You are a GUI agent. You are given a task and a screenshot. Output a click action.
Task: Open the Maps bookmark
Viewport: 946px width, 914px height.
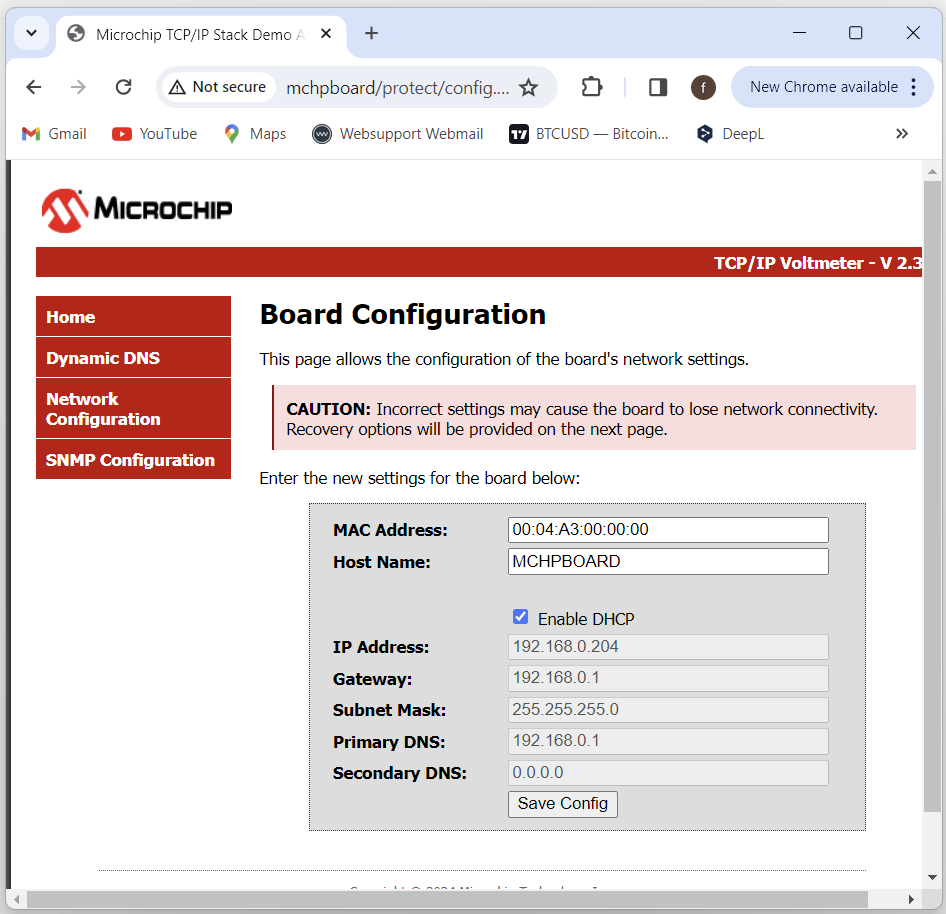tap(255, 134)
